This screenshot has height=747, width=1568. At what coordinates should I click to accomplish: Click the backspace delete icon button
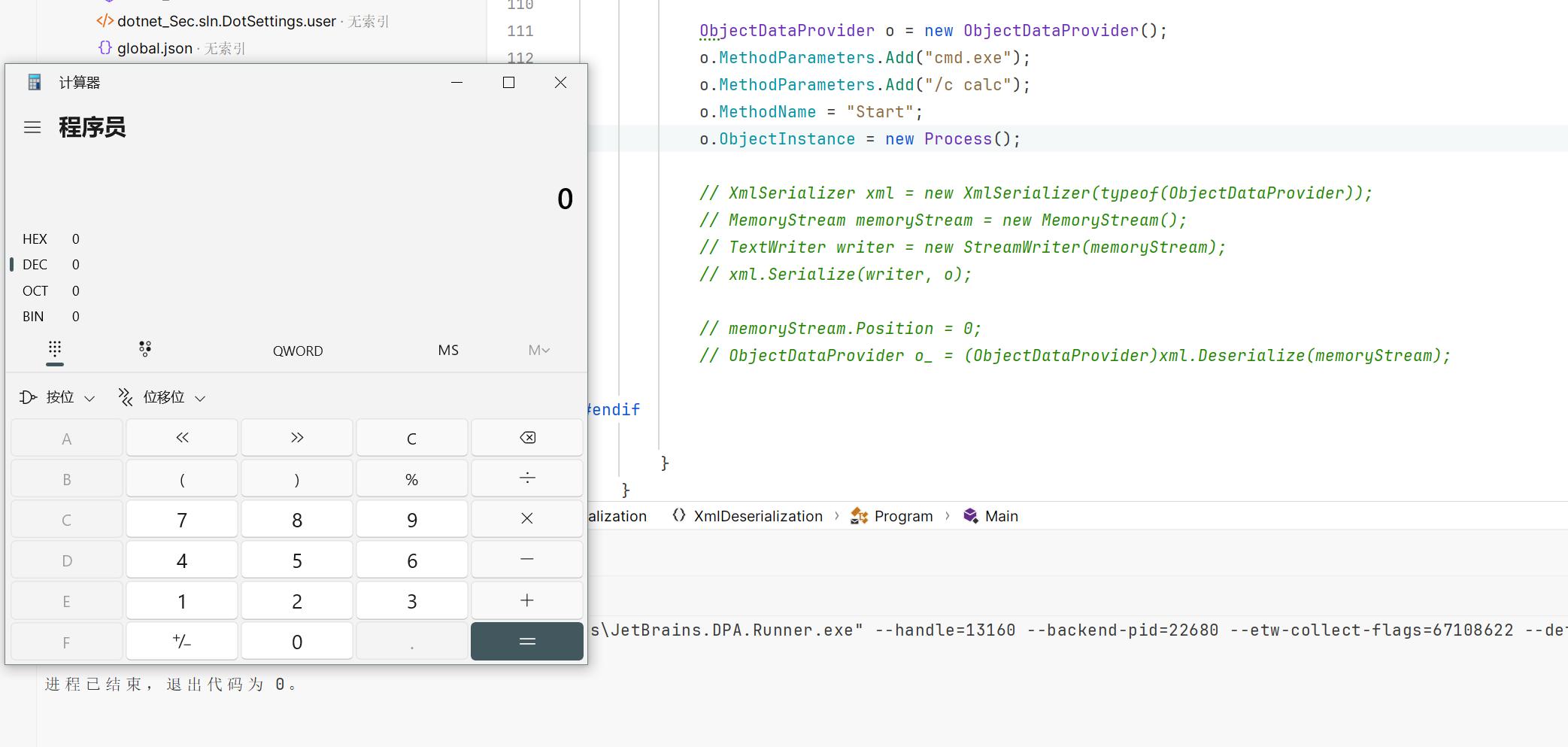[x=527, y=438]
